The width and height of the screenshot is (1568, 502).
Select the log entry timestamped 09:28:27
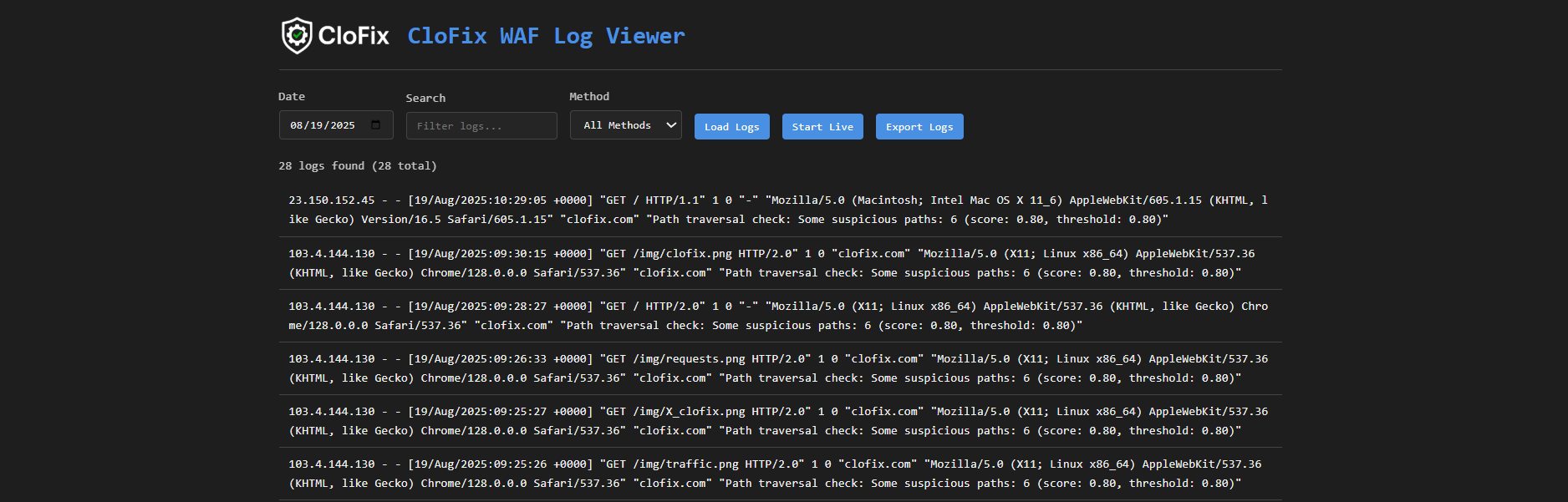click(x=781, y=316)
